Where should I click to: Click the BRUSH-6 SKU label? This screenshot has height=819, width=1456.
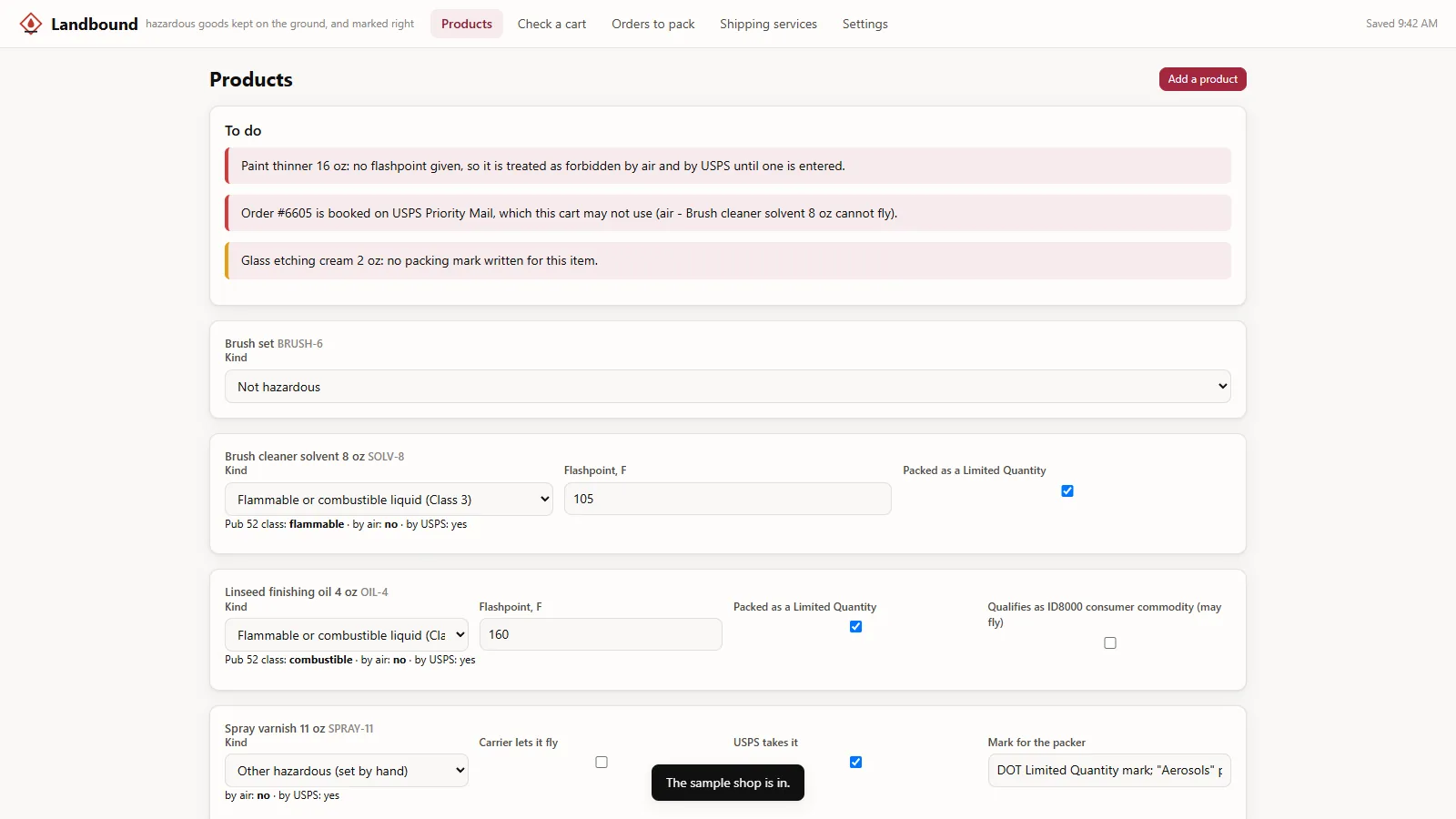(x=300, y=344)
